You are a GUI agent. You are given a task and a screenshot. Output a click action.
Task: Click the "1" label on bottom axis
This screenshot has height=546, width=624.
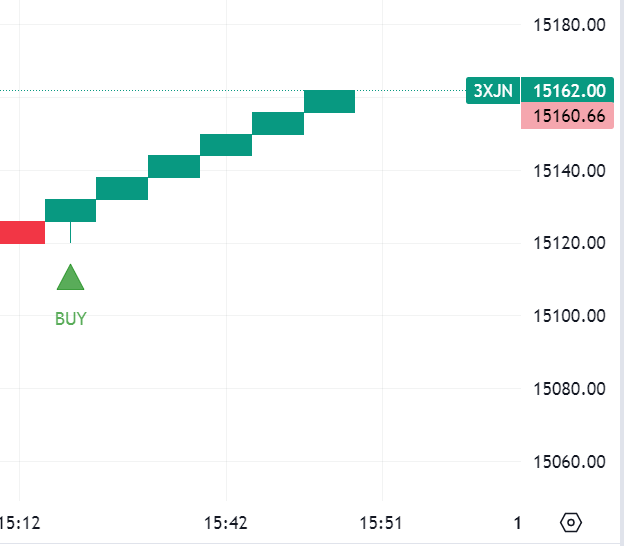pos(517,522)
